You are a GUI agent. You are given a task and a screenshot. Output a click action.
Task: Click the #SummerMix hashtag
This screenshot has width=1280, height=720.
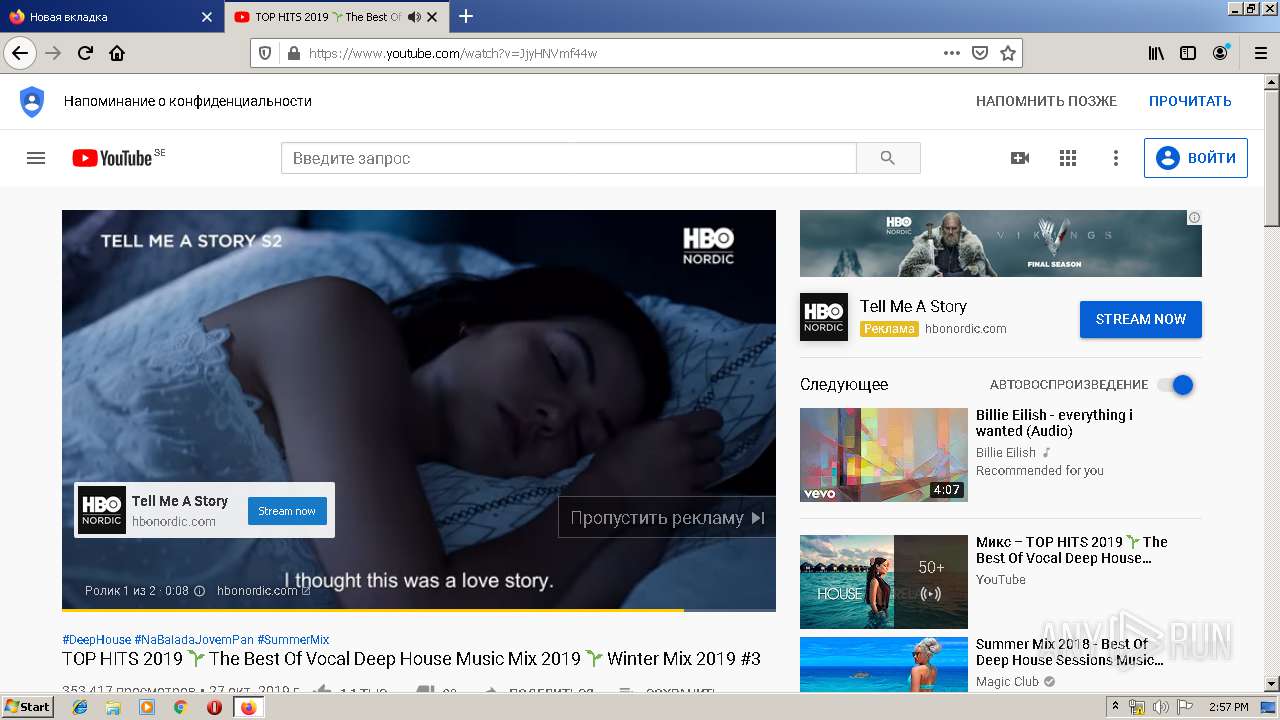click(x=293, y=640)
